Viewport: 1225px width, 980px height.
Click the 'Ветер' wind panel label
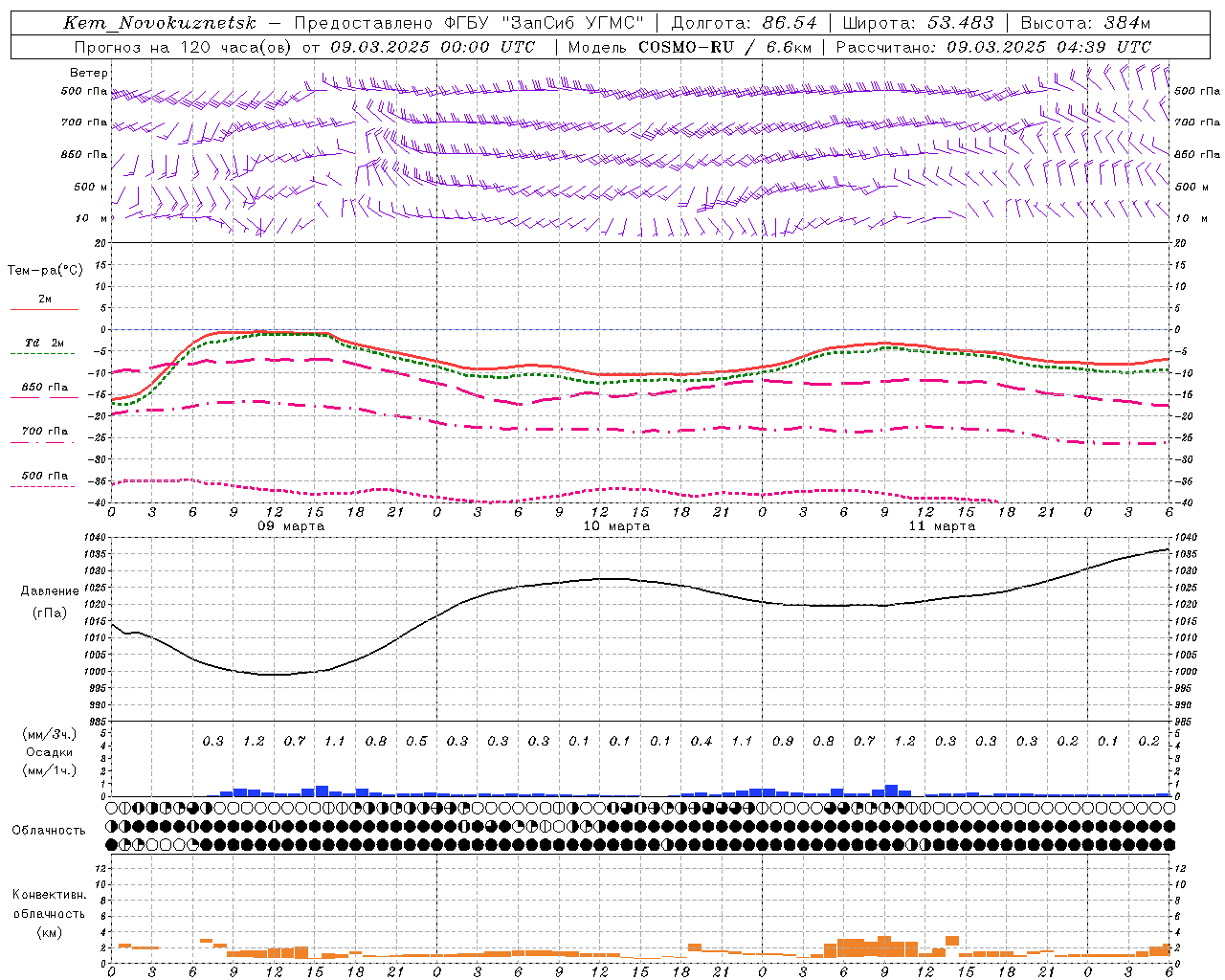[89, 73]
